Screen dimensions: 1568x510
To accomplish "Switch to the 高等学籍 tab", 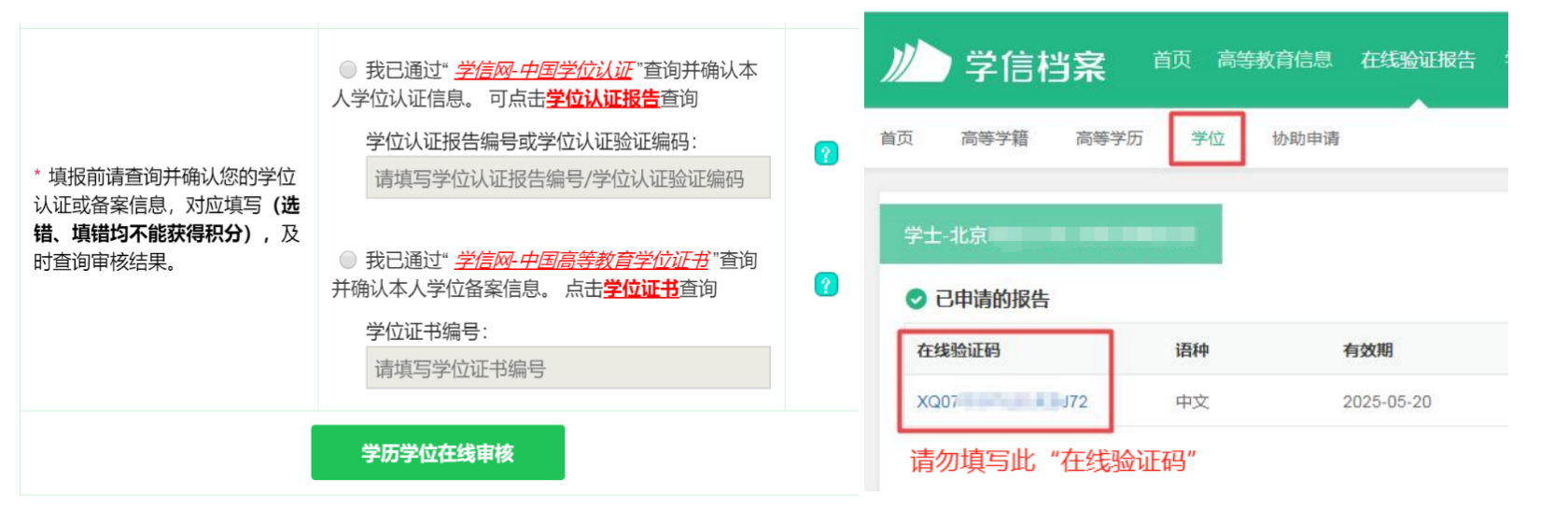I will tap(994, 138).
